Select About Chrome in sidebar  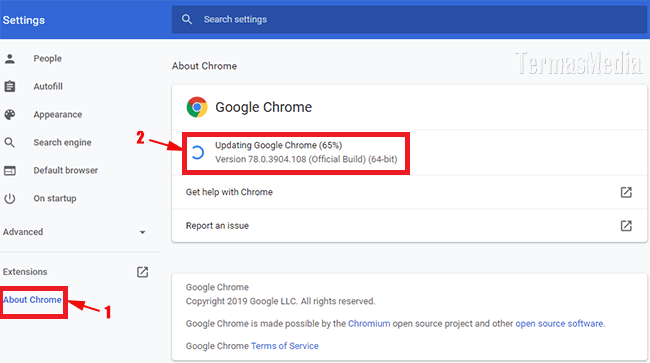pyautogui.click(x=32, y=300)
